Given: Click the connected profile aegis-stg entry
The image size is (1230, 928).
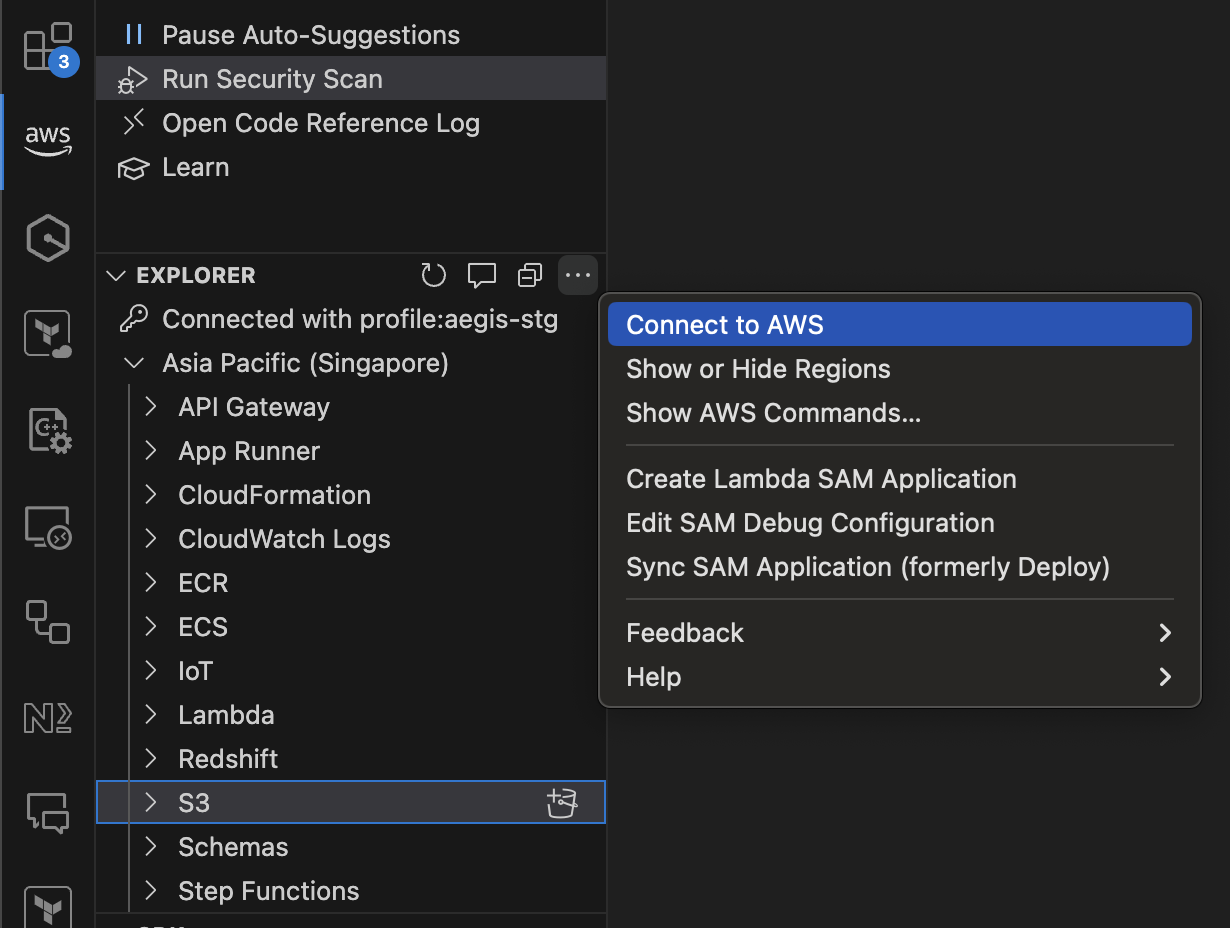Looking at the screenshot, I should pyautogui.click(x=359, y=319).
